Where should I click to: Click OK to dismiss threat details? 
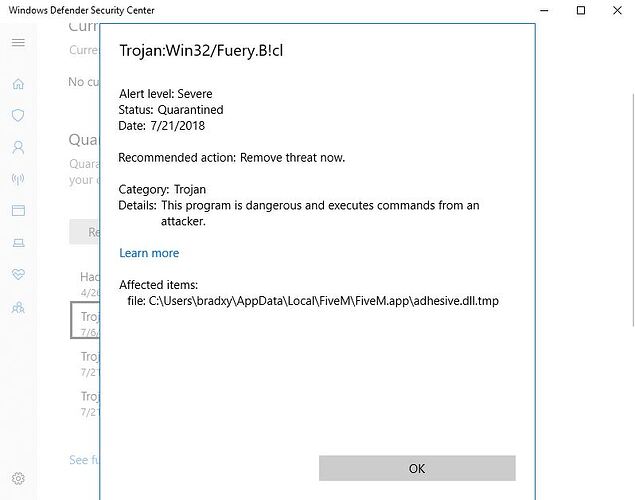[417, 468]
